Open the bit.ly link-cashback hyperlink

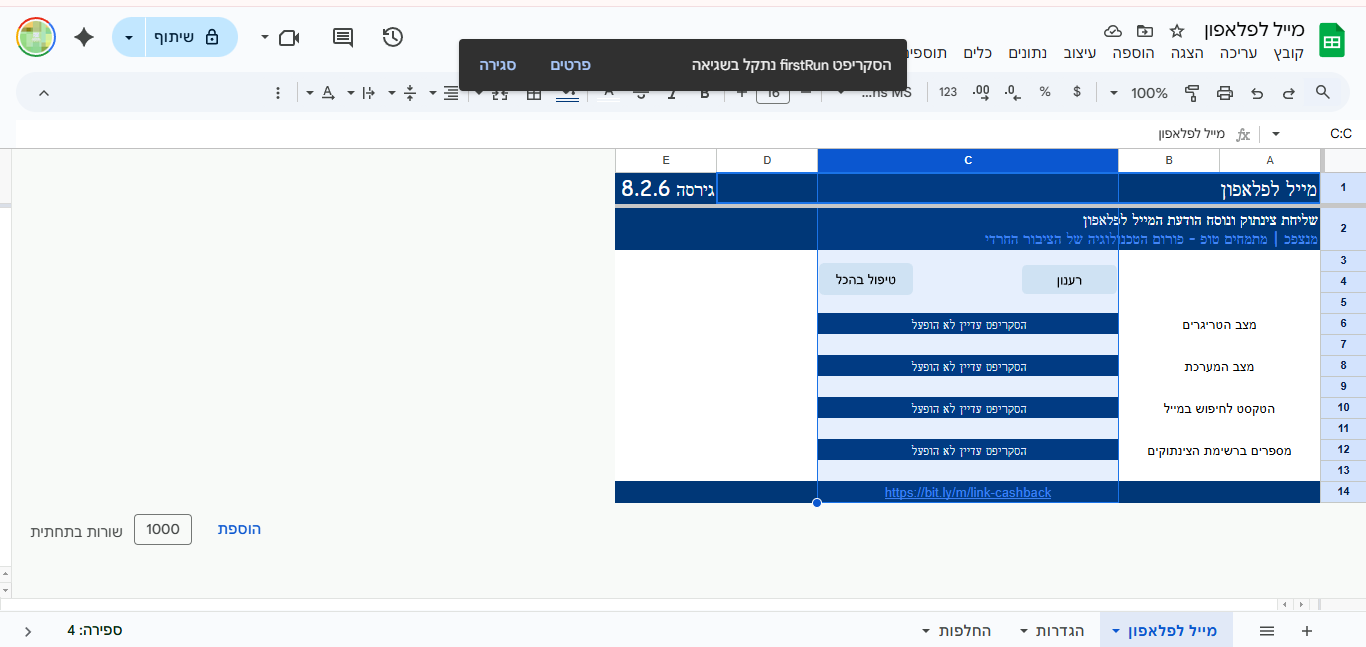(967, 492)
